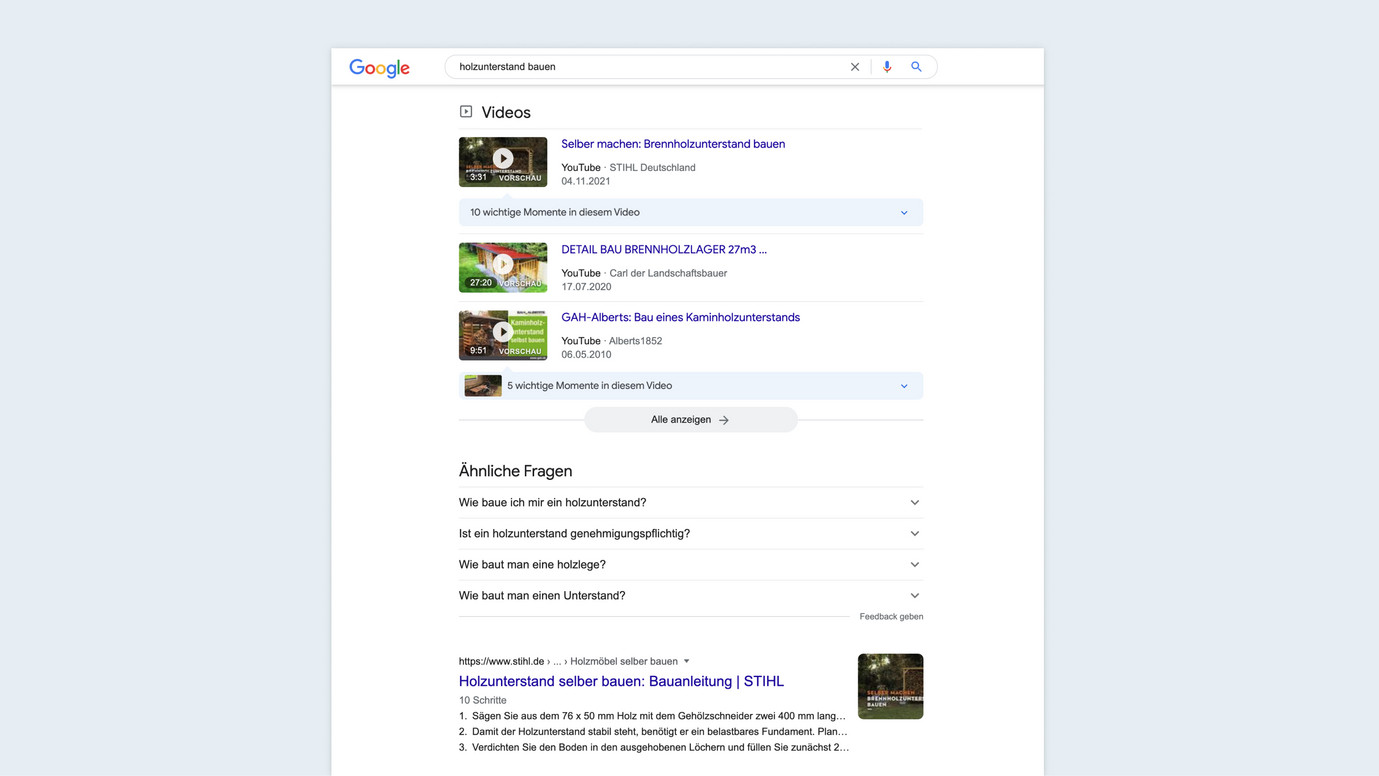Screen dimensions: 1379x776
Task: Open "GAH-Alberts: Bau eines Kaminholzunterstands" link
Action: [680, 318]
